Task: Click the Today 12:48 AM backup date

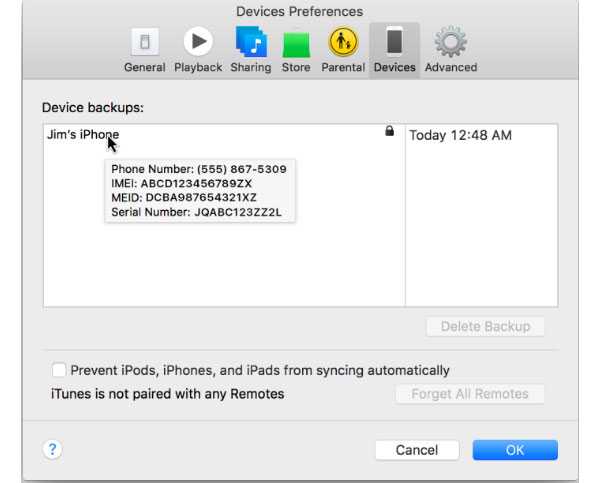Action: tap(460, 135)
